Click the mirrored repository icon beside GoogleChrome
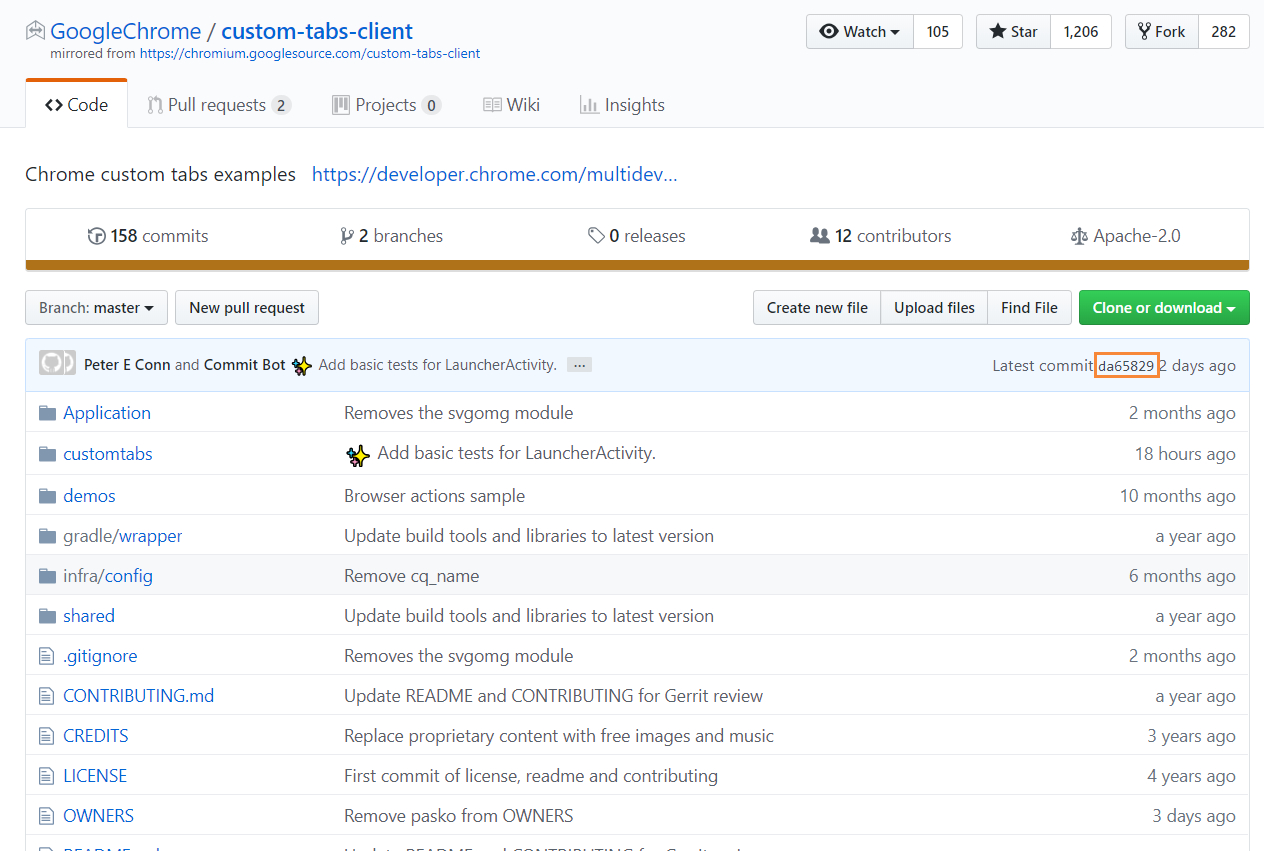Screen dimensions: 1264x851 pyautogui.click(x=35, y=31)
